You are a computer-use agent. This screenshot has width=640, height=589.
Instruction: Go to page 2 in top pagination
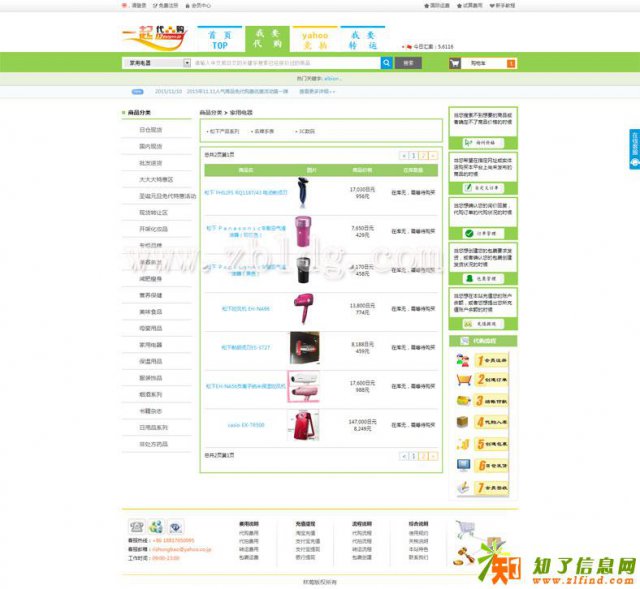tap(423, 156)
